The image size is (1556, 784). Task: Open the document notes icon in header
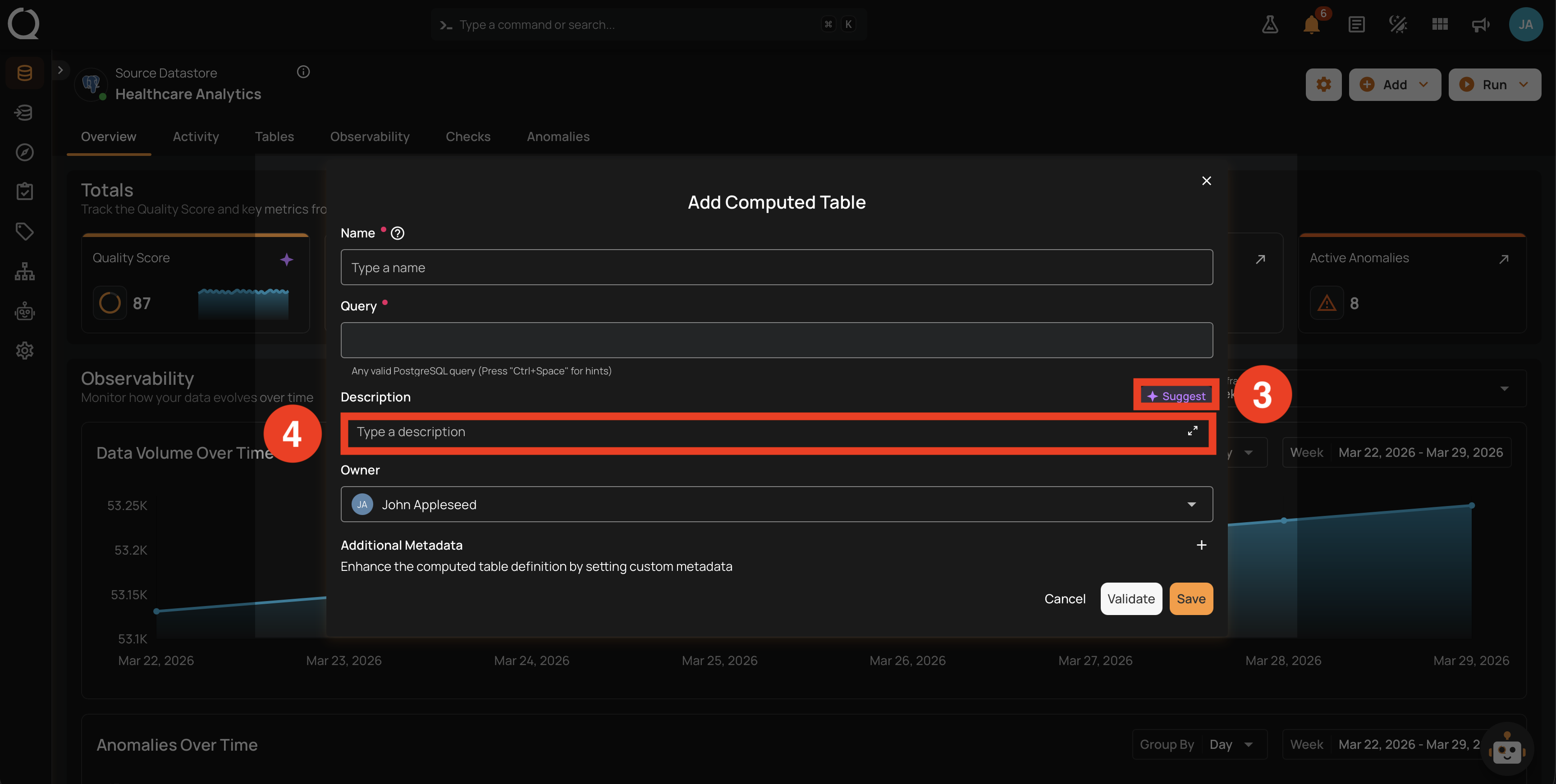pos(1356,24)
